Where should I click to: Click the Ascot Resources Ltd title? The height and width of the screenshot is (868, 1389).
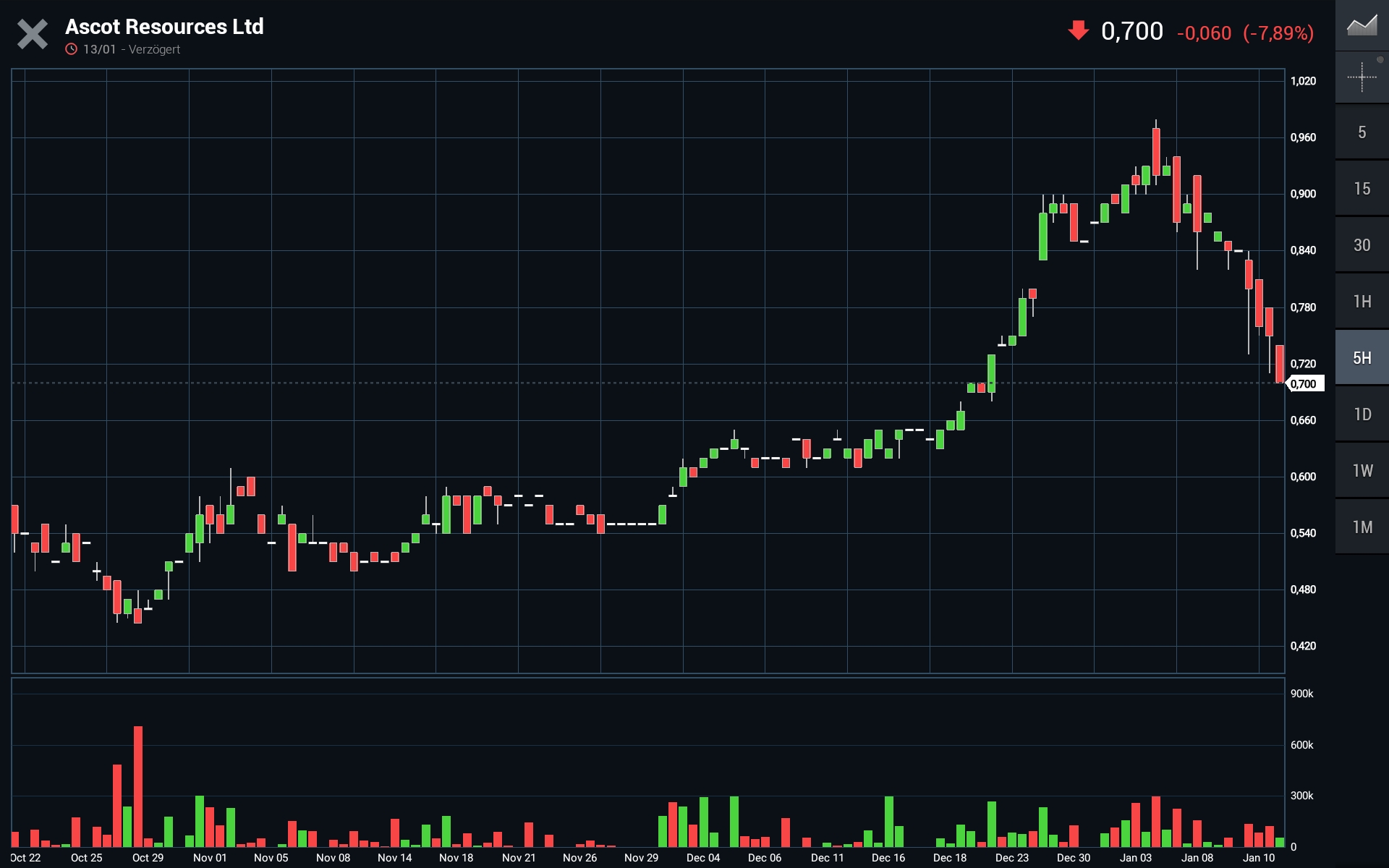[164, 27]
